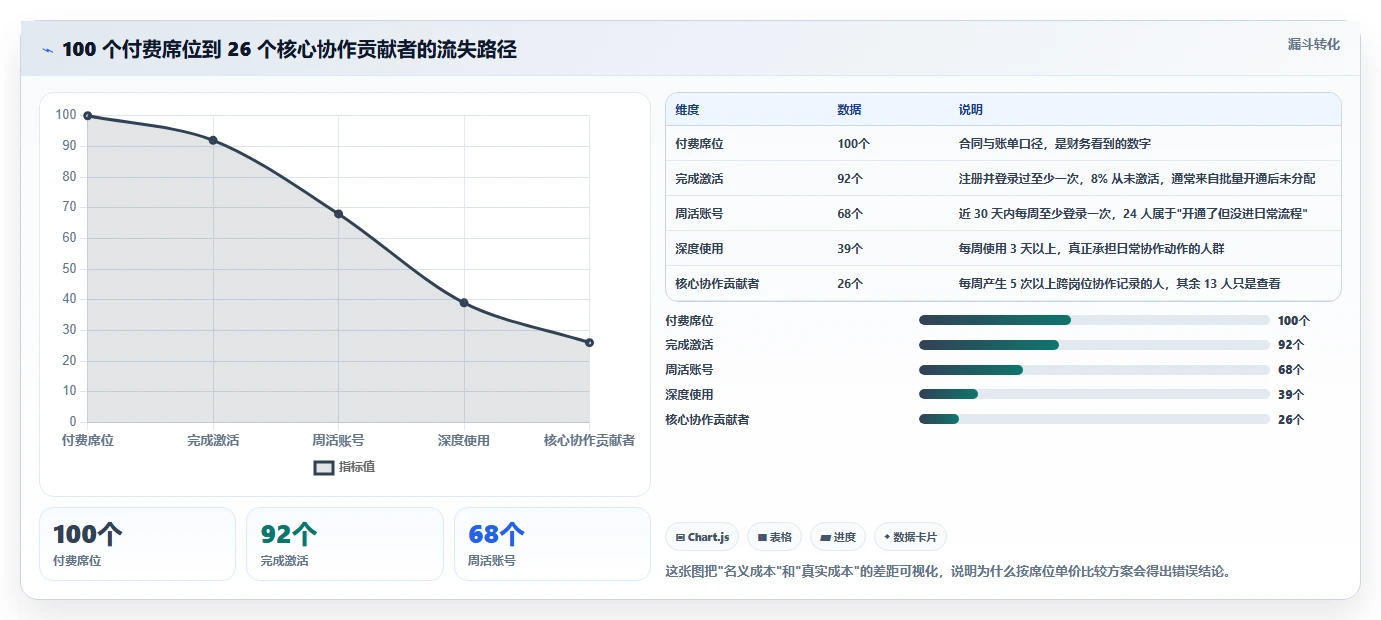The width and height of the screenshot is (1381, 620).
Task: Open the 68个 周活账号 stat card
Action: pos(552,544)
